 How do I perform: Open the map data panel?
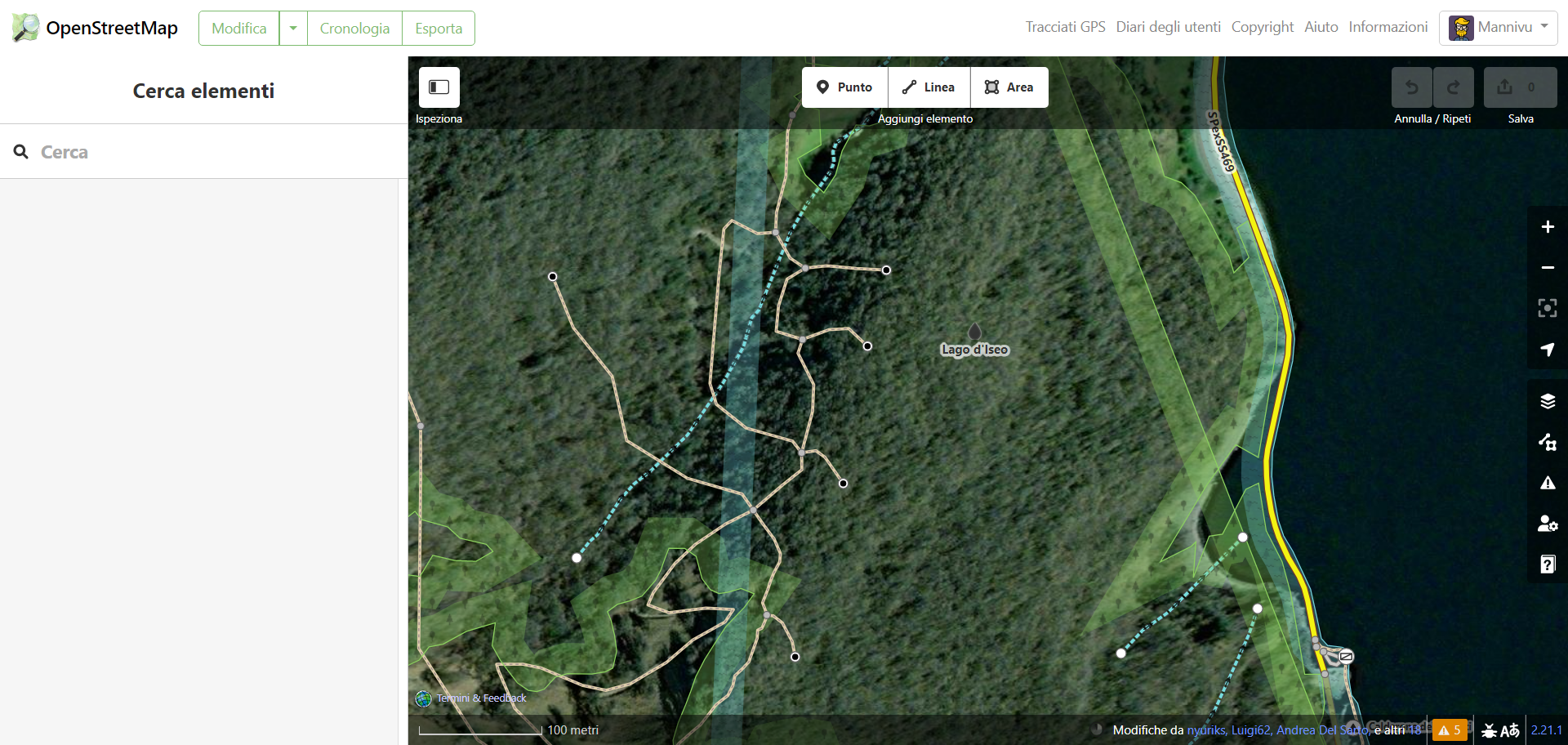(1548, 442)
